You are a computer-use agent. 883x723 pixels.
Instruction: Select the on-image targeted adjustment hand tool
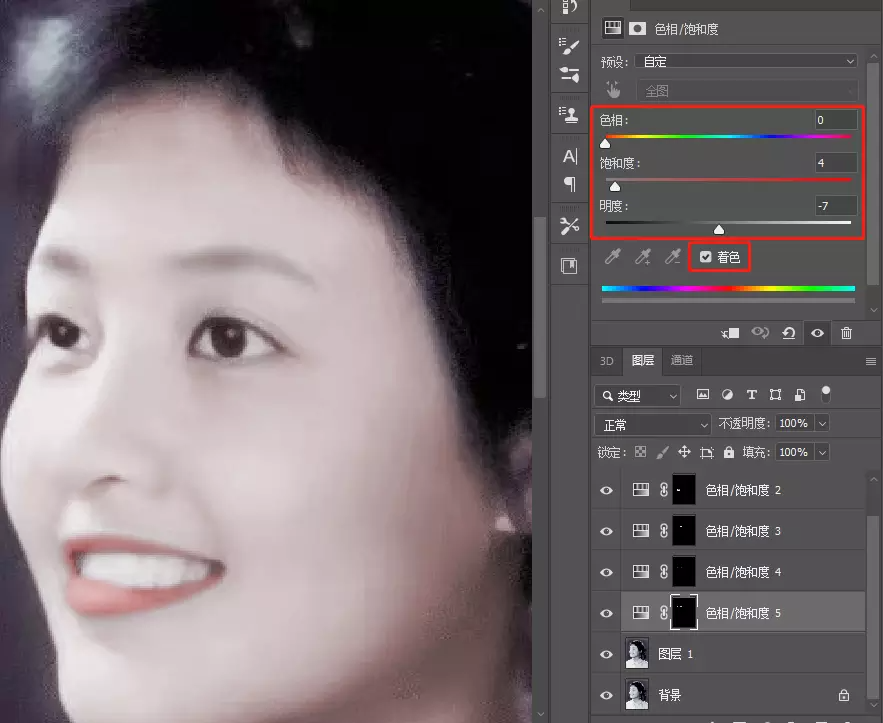click(613, 90)
